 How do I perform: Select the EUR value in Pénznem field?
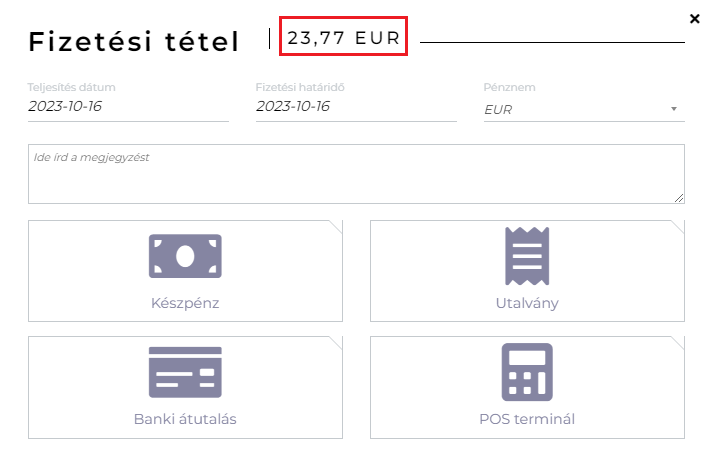click(498, 110)
